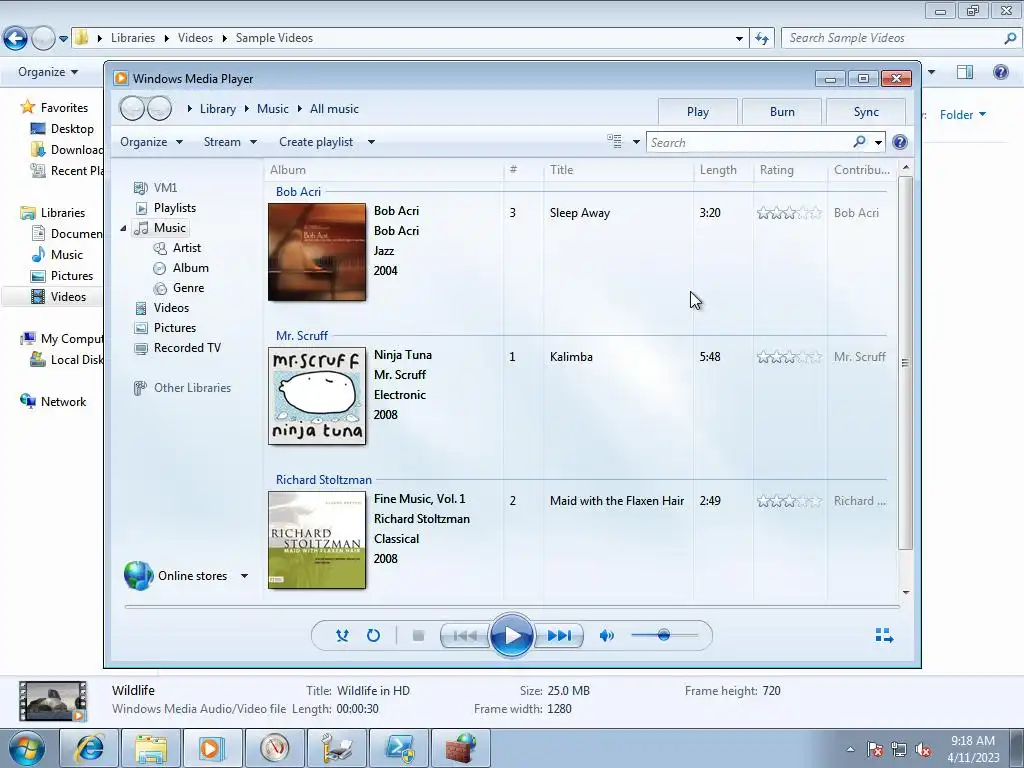Select Maid with the Flaxen Hair track
This screenshot has height=768, width=1024.
click(x=617, y=501)
